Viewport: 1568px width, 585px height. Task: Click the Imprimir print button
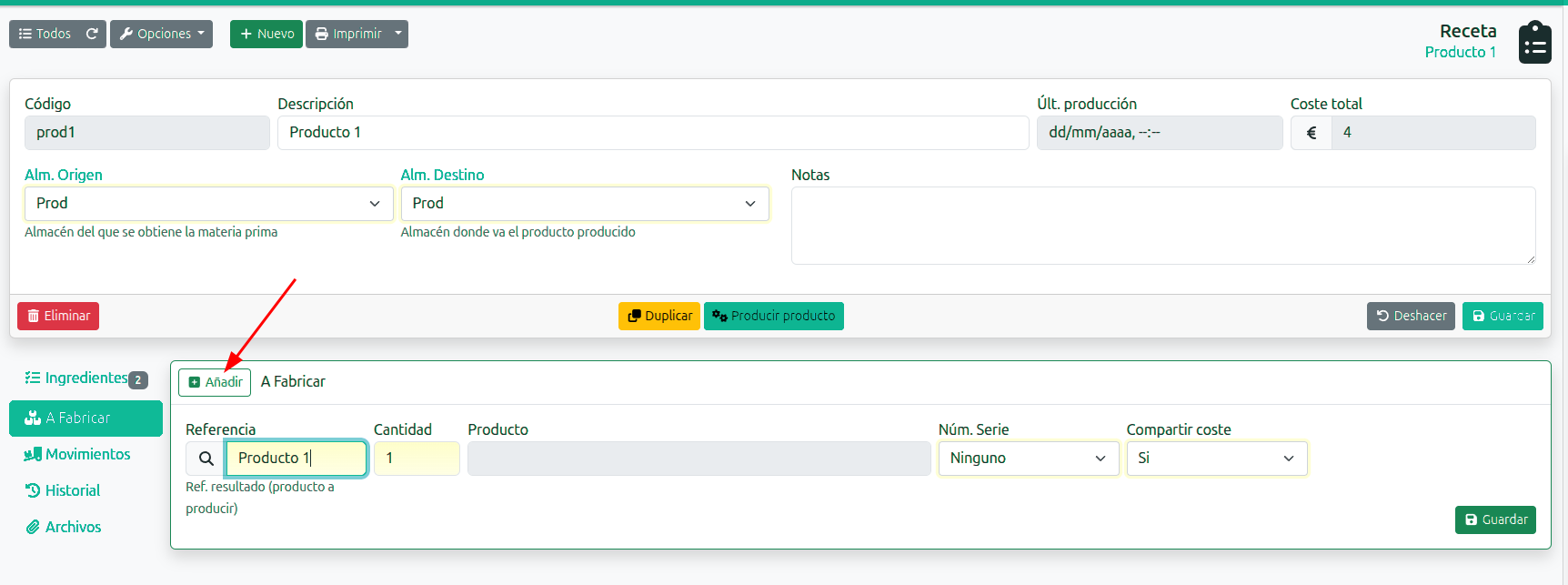(x=347, y=34)
